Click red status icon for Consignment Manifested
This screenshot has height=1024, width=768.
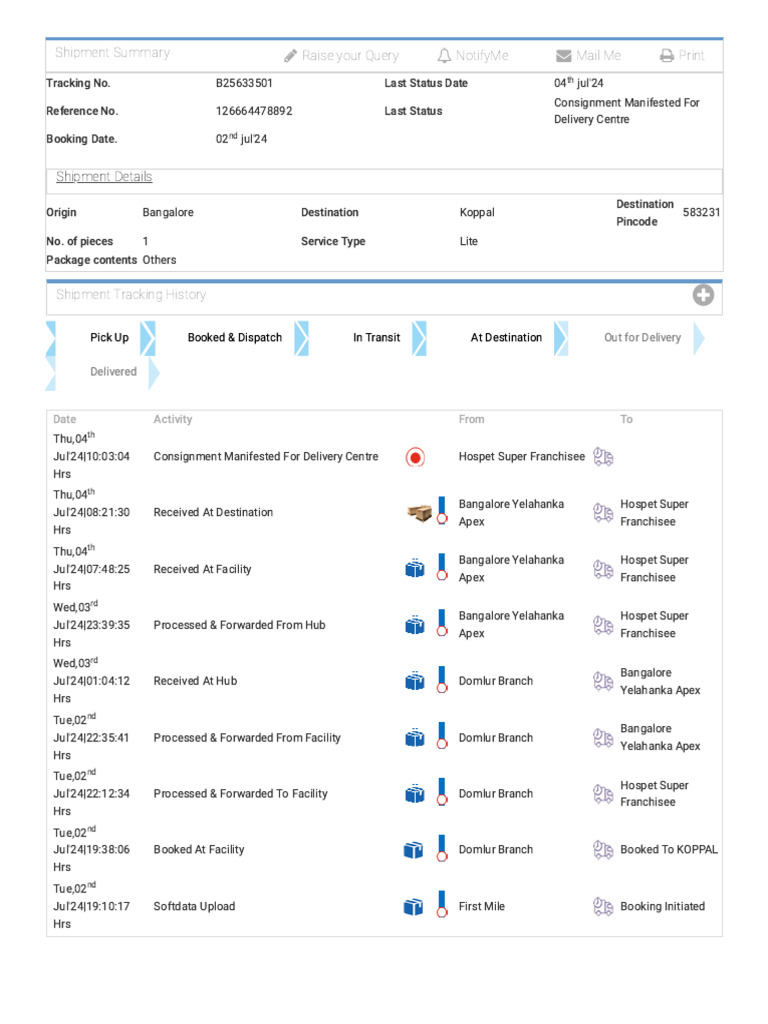click(415, 457)
